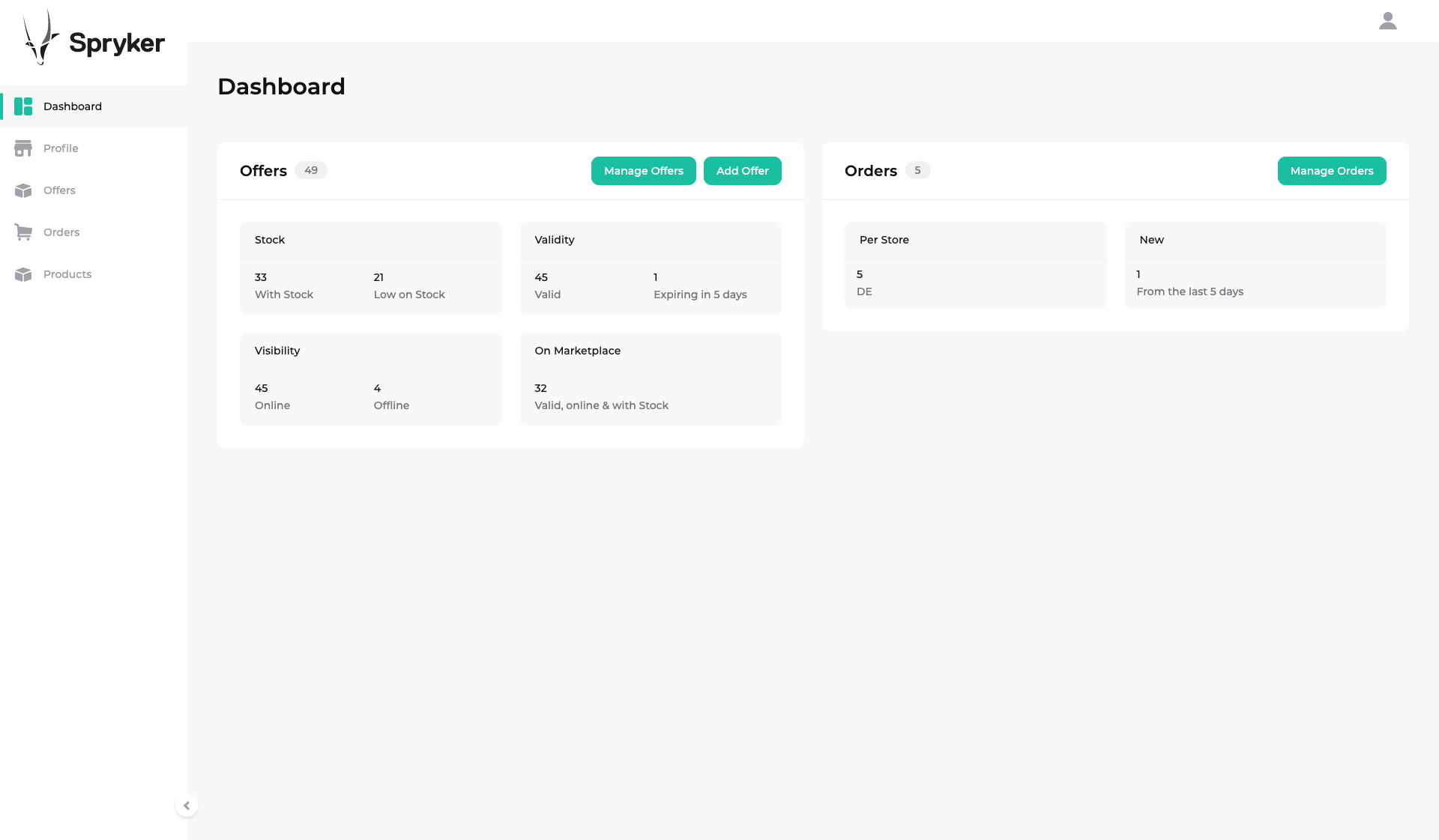Image resolution: width=1439 pixels, height=840 pixels.
Task: Click the From the last 5 days stat
Action: [x=1189, y=283]
